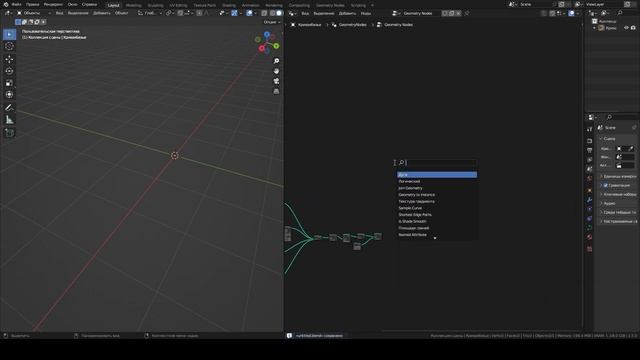This screenshot has width=640, height=360.
Task: Select the Select Box tool
Action: click(9, 34)
